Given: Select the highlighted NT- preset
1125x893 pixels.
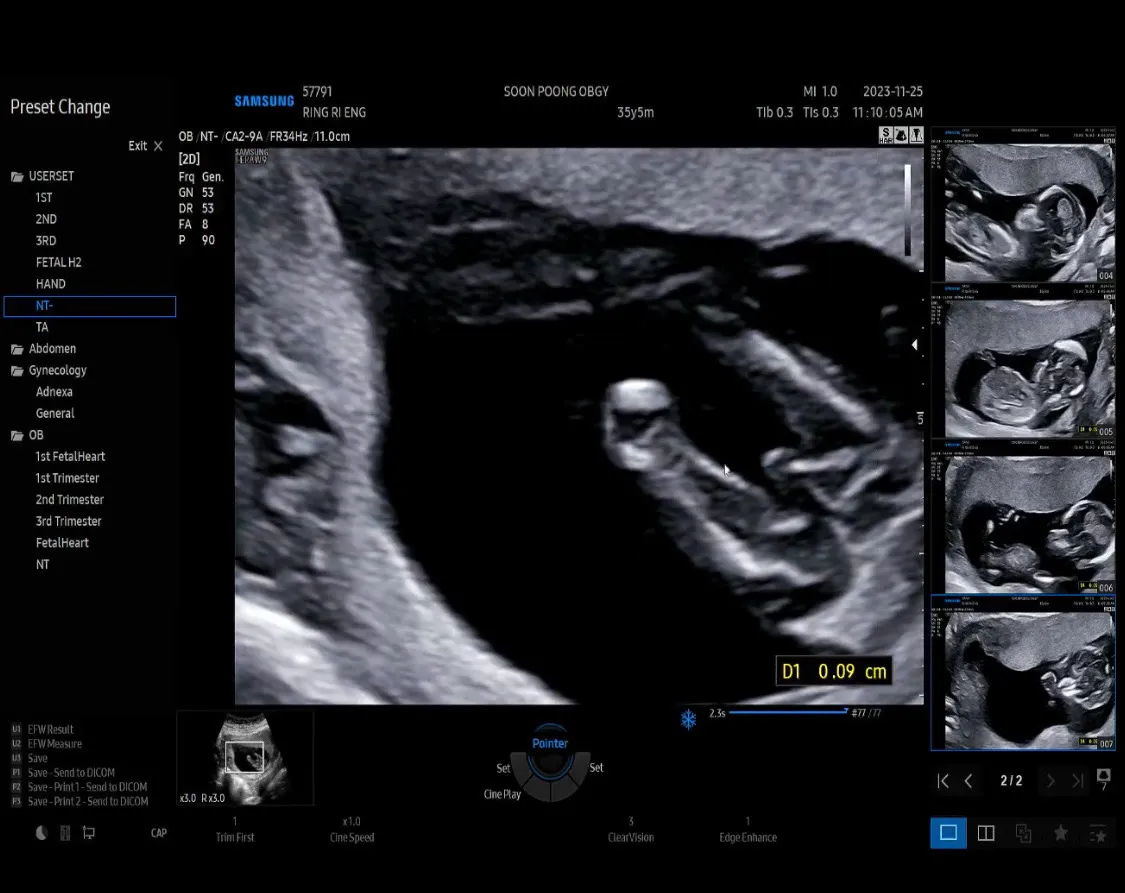Looking at the screenshot, I should click(x=90, y=306).
